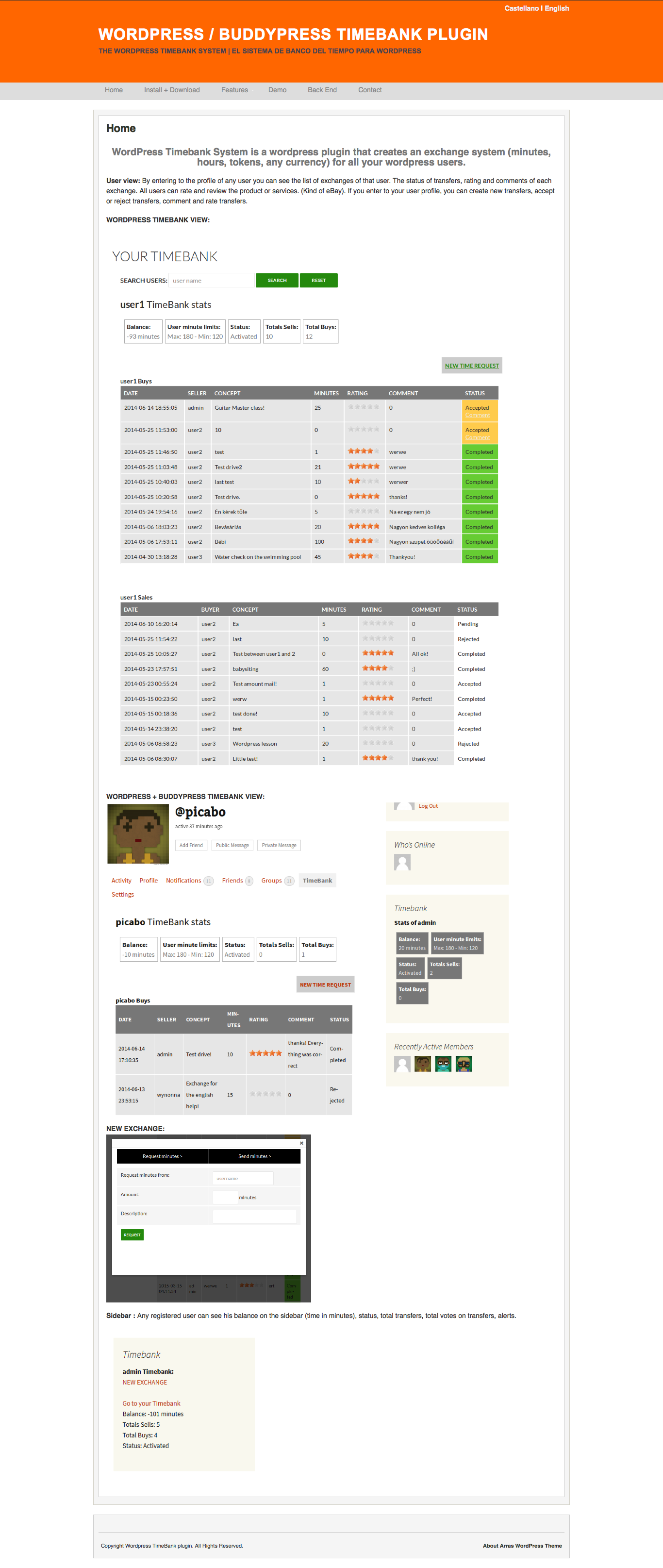Click the last avatar in Recently Active Members
Screen dimensions: 663x1568
[464, 1064]
